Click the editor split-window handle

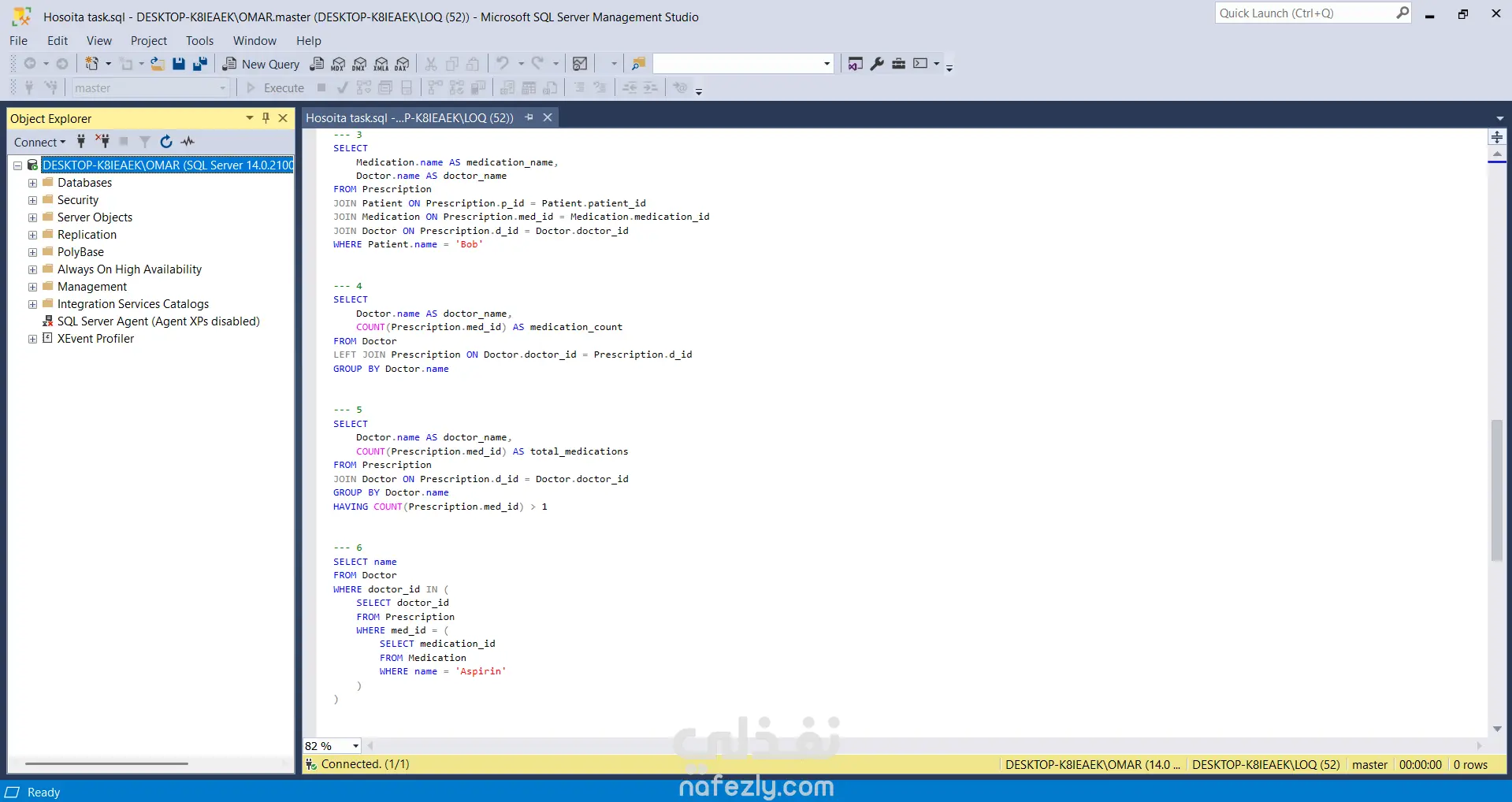[1497, 137]
